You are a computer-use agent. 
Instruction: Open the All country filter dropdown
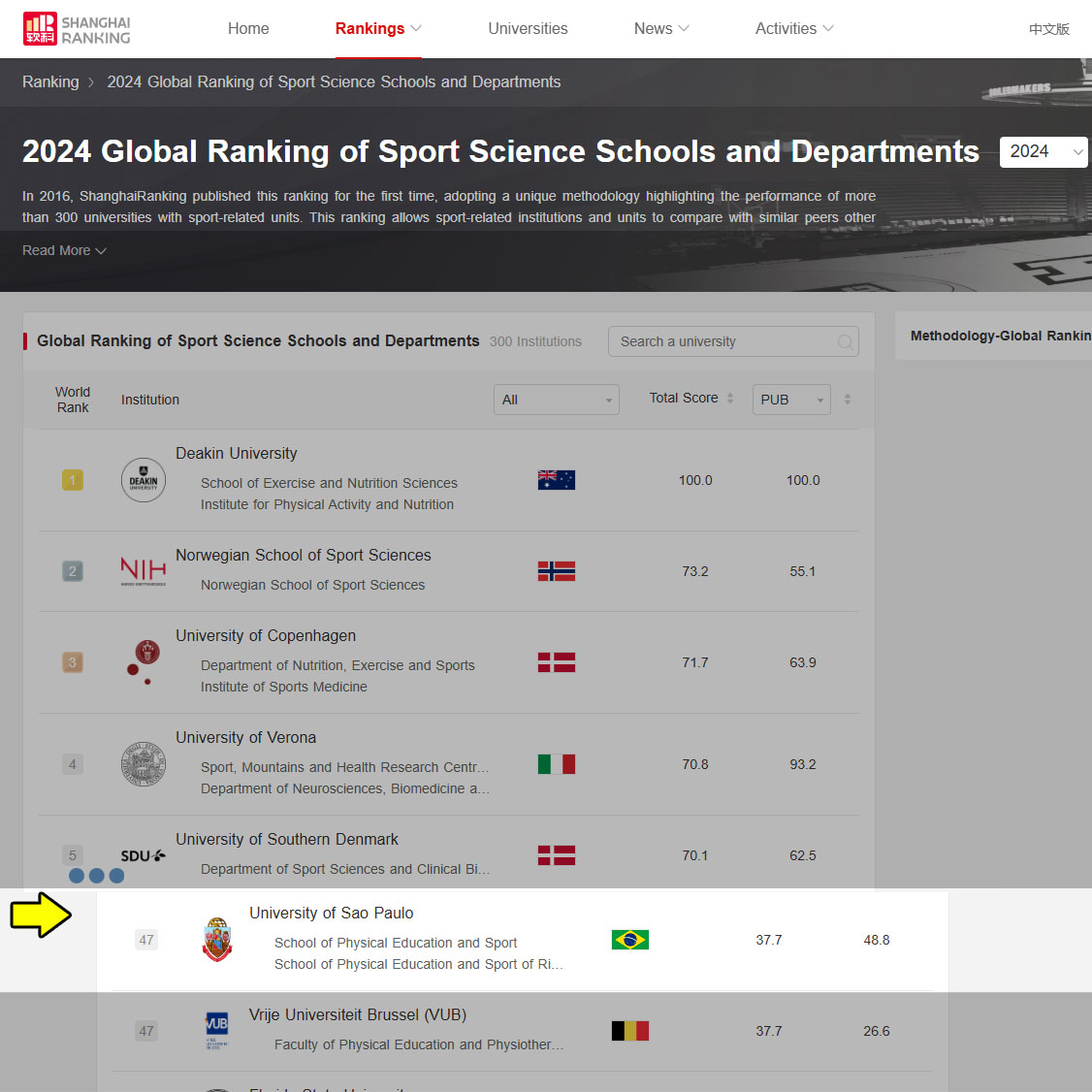coord(556,400)
